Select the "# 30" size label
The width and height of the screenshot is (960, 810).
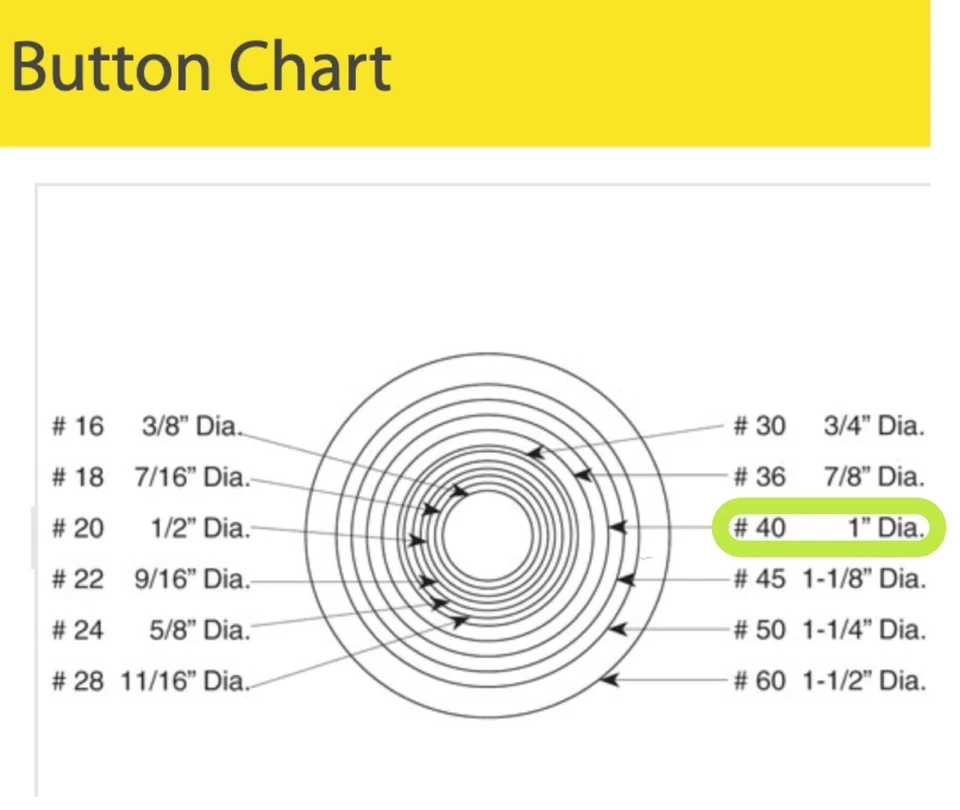(x=759, y=426)
